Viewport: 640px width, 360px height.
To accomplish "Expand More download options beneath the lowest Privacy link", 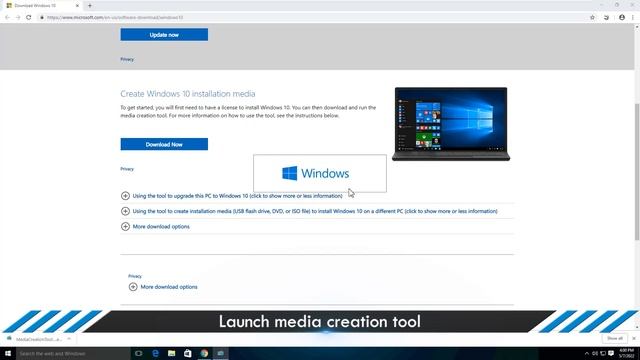I will 163,287.
